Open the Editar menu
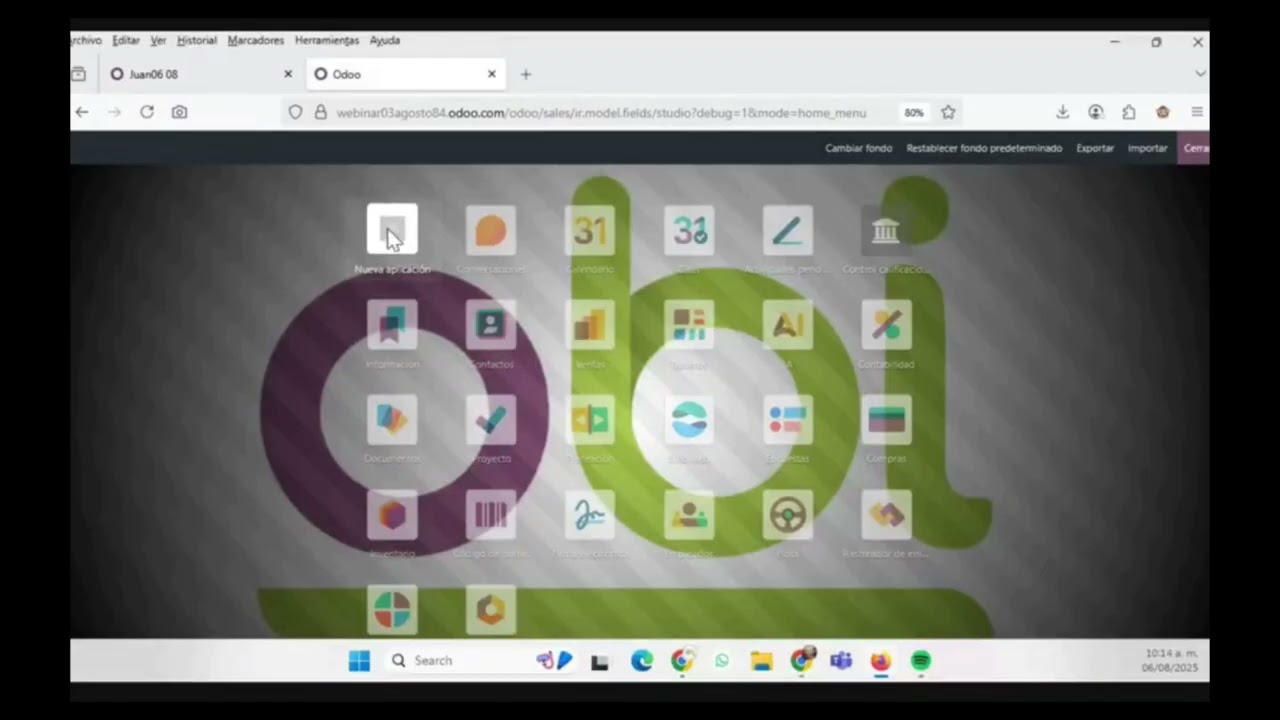 pos(126,40)
